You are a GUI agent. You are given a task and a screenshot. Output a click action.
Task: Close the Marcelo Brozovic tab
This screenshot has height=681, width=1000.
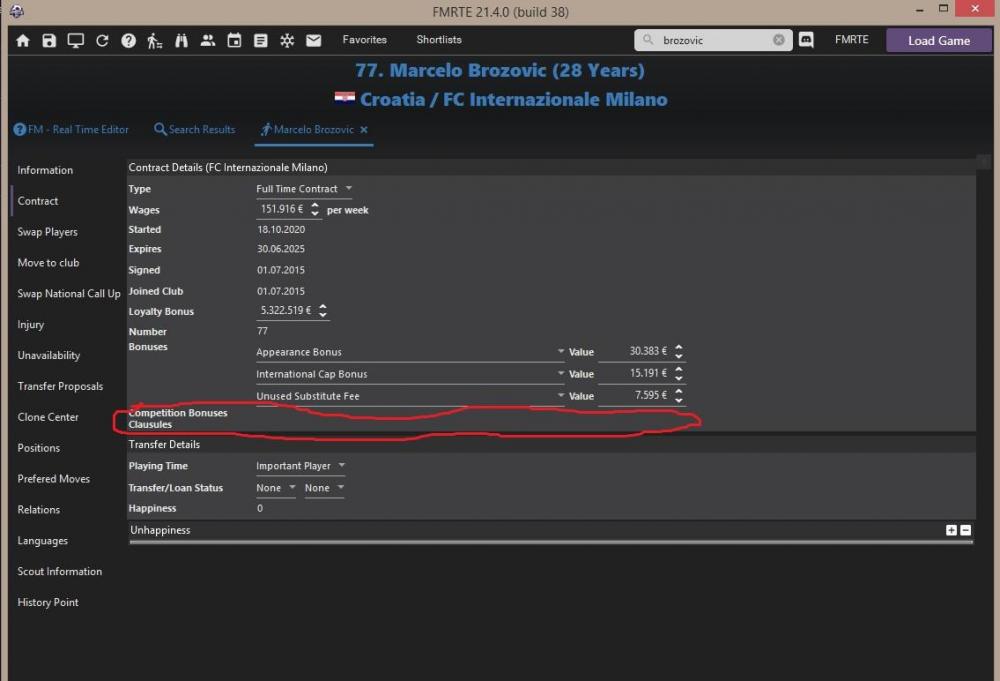[364, 130]
